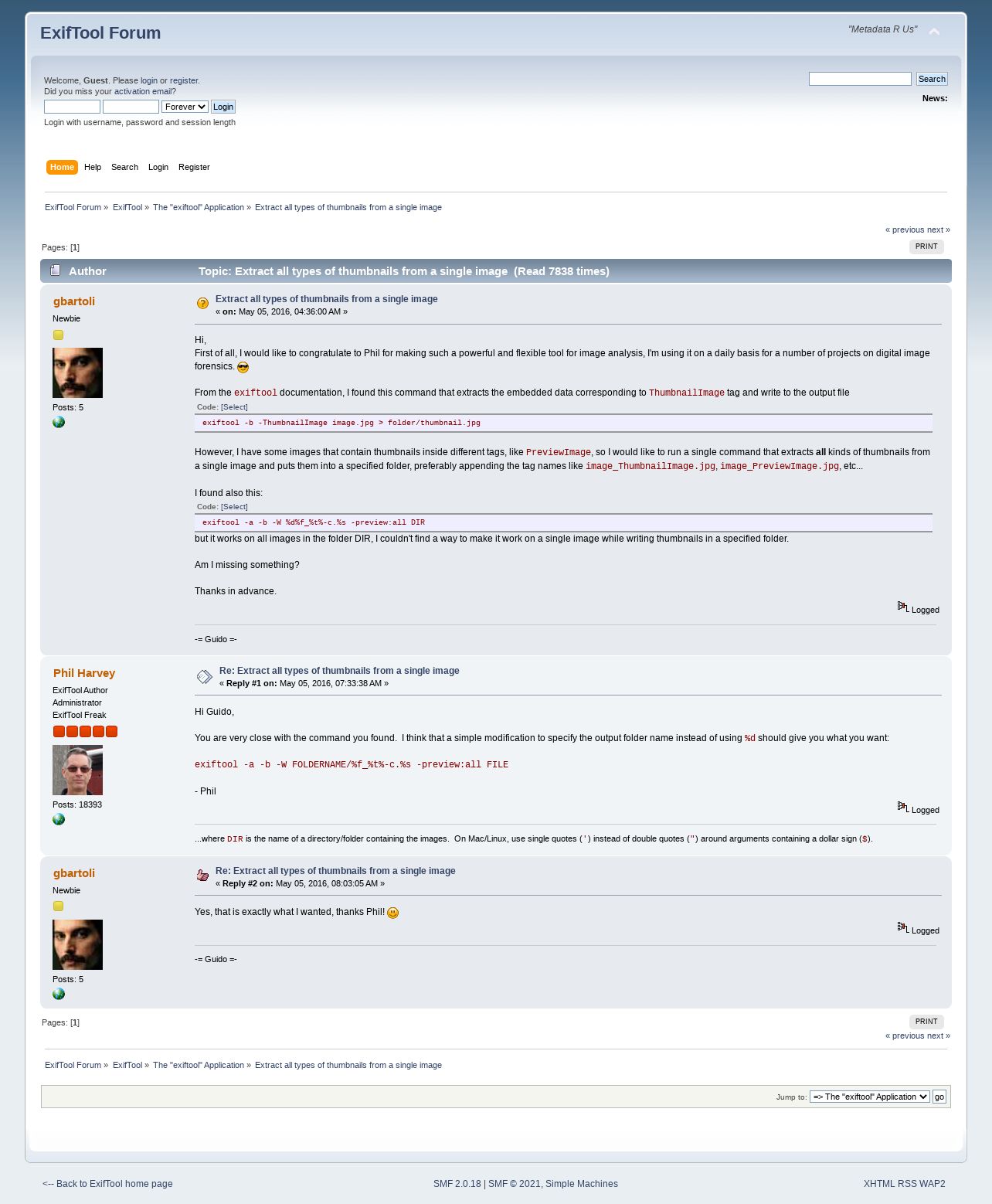Click the top breadcrumb 'The "exiftool" Application' link

[199, 207]
